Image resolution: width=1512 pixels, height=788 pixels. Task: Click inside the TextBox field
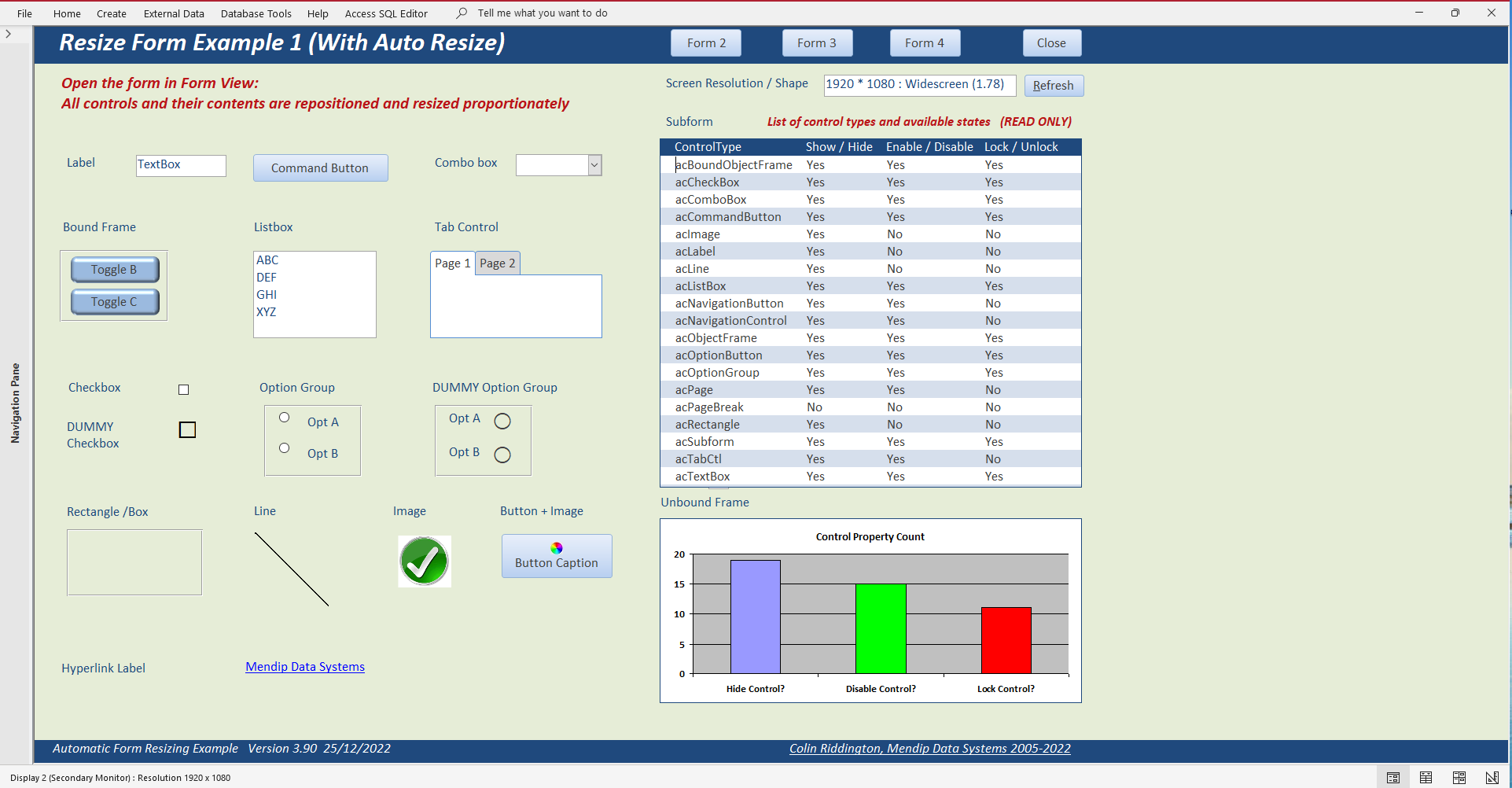[181, 165]
